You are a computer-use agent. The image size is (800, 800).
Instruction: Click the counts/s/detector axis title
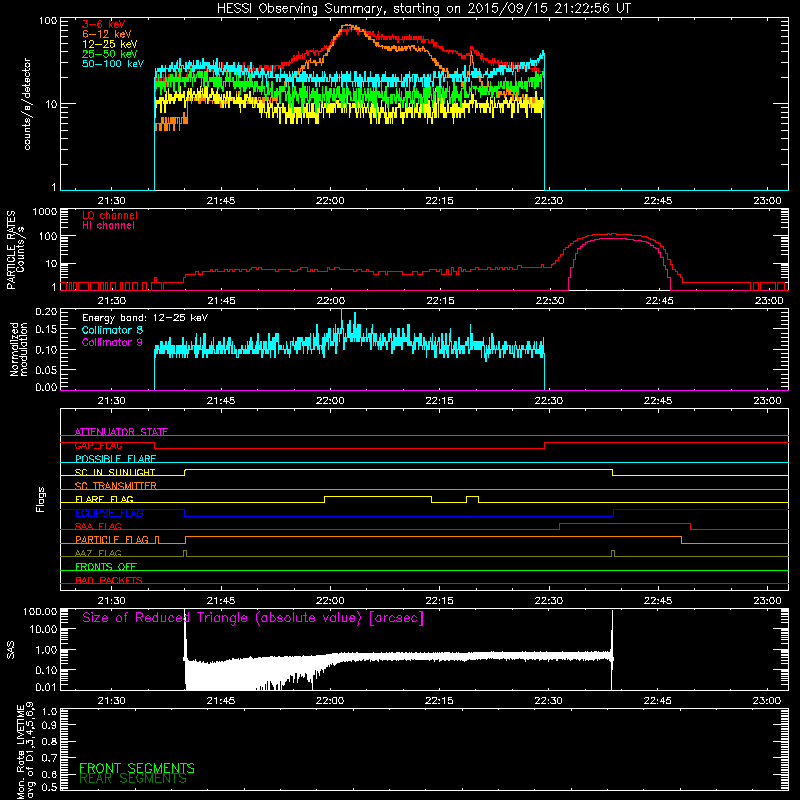[x=27, y=104]
